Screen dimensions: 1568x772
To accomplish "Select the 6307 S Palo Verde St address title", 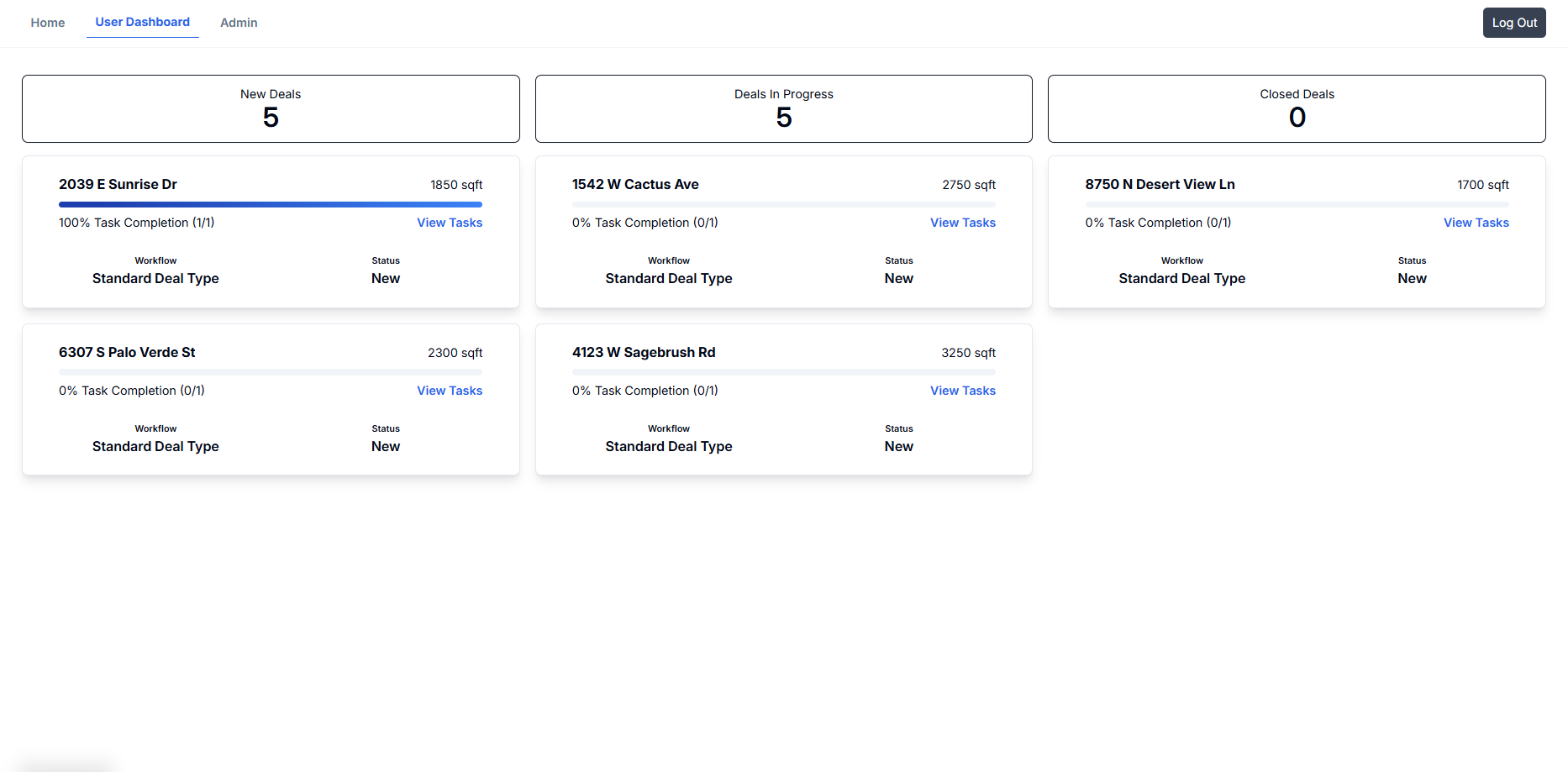I will click(127, 352).
